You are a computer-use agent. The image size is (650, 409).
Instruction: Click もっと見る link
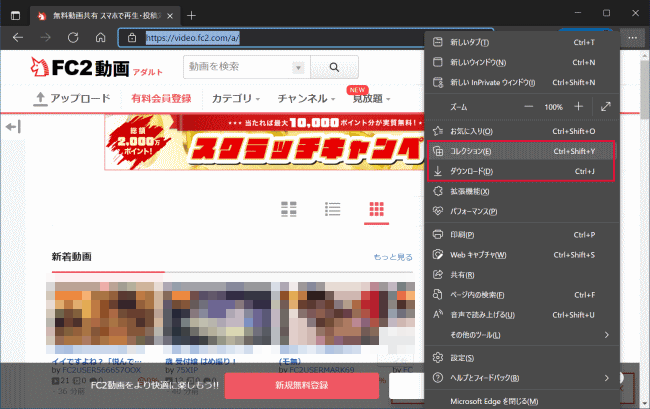393,257
